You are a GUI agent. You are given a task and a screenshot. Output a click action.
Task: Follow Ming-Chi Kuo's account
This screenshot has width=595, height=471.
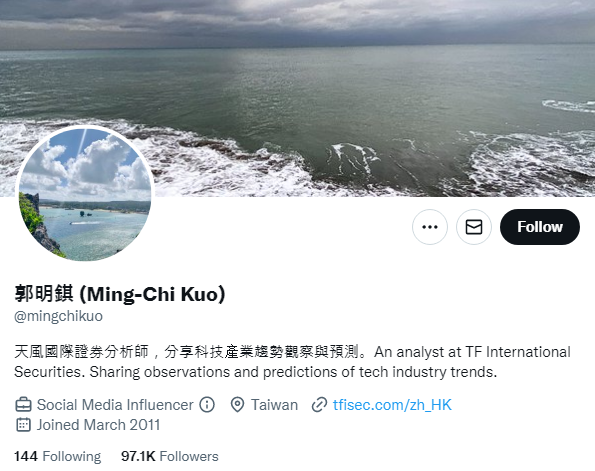(540, 227)
